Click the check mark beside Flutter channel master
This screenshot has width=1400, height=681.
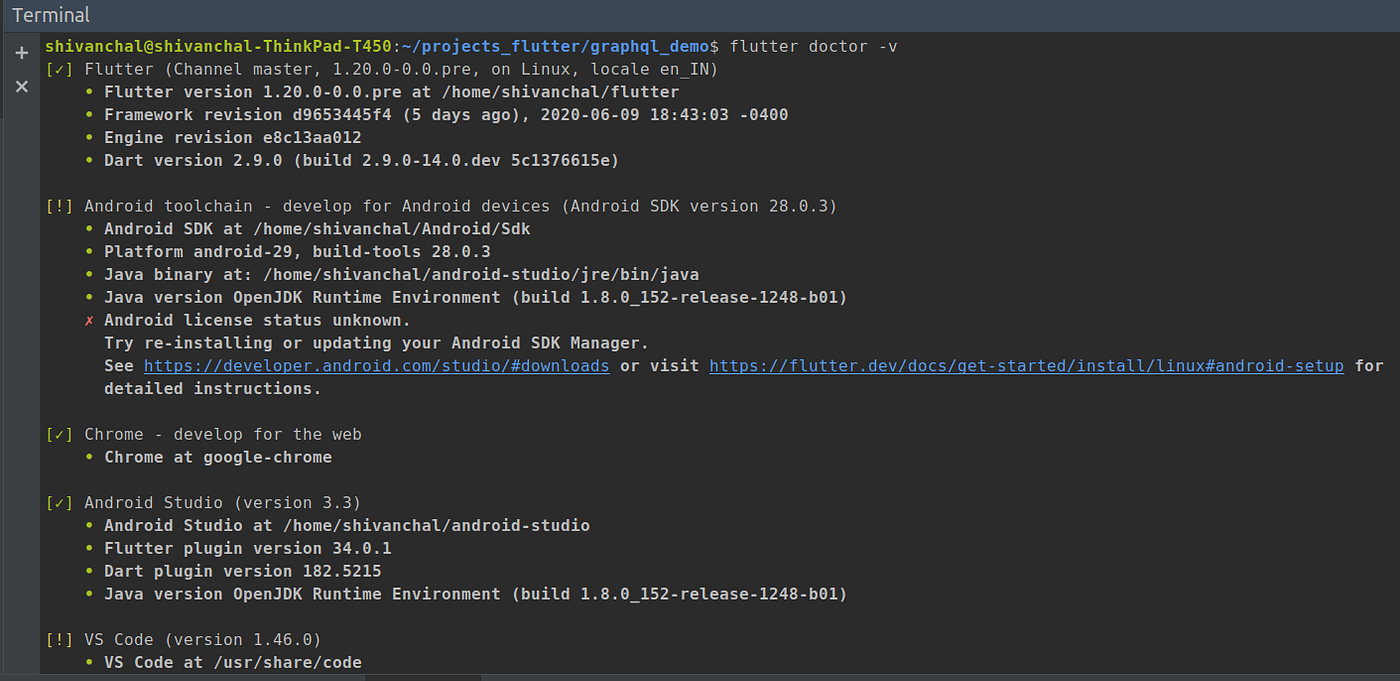pyautogui.click(x=59, y=69)
